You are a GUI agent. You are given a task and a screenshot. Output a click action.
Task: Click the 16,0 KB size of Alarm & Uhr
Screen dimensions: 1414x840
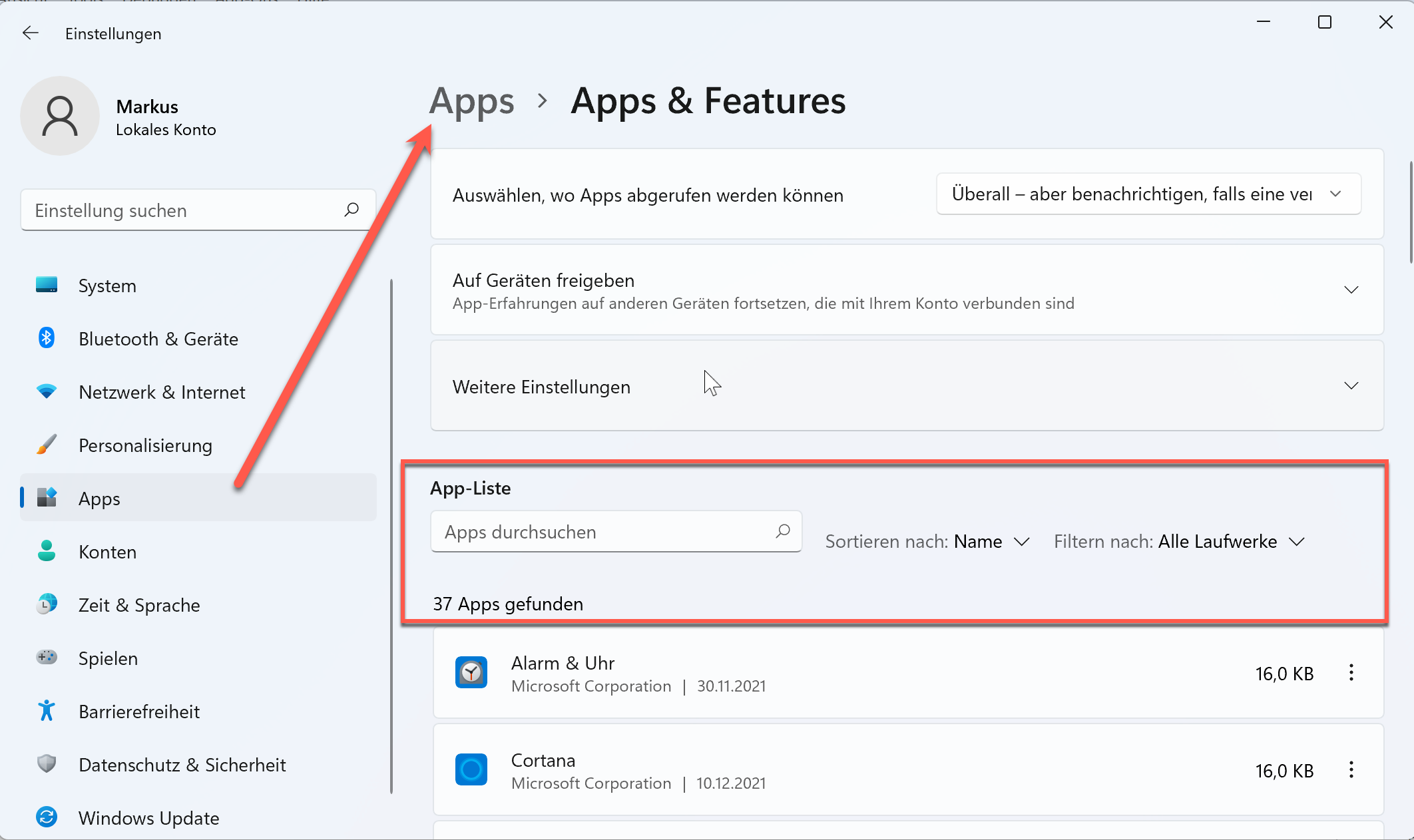tap(1284, 674)
